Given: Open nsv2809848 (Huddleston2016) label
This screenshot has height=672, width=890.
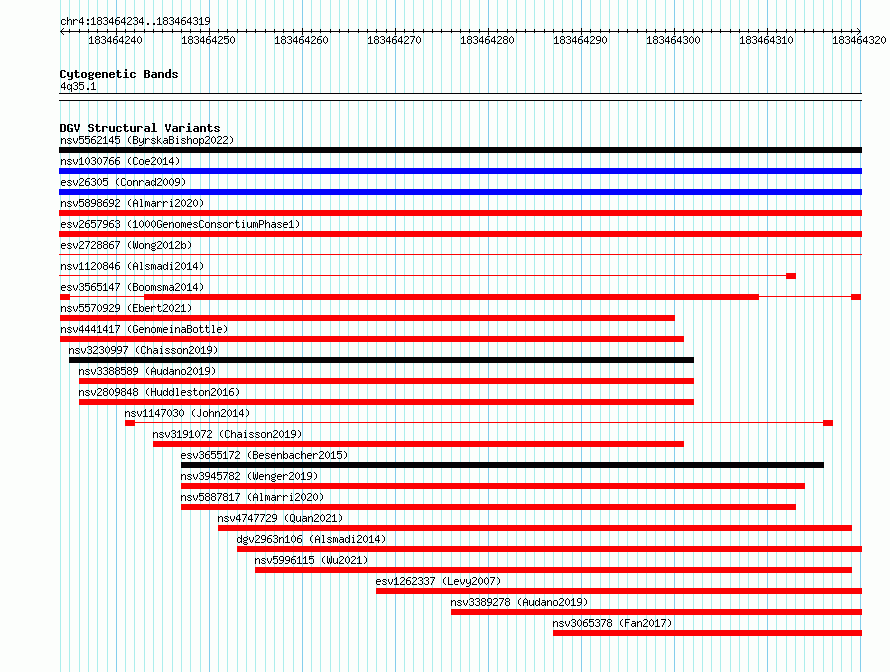Looking at the screenshot, I should [x=159, y=392].
